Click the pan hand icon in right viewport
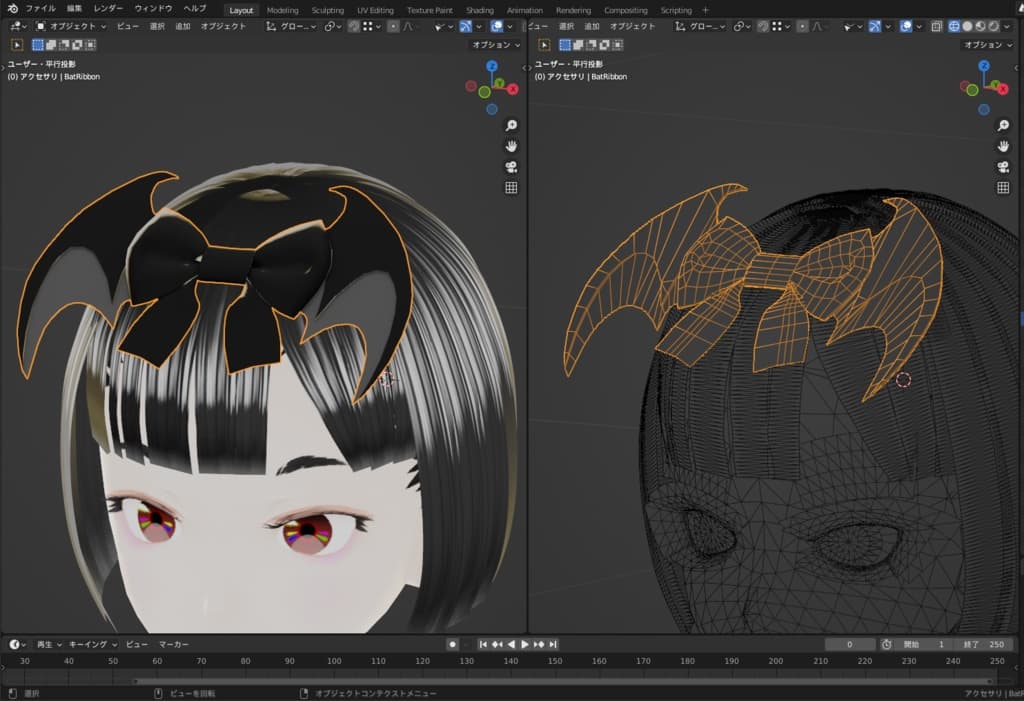Screen dimensions: 1024x701 click(1003, 146)
